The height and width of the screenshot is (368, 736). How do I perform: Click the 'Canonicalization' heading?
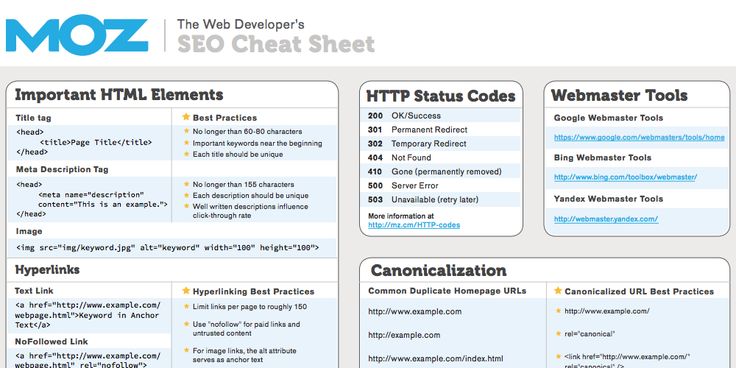[x=438, y=270]
